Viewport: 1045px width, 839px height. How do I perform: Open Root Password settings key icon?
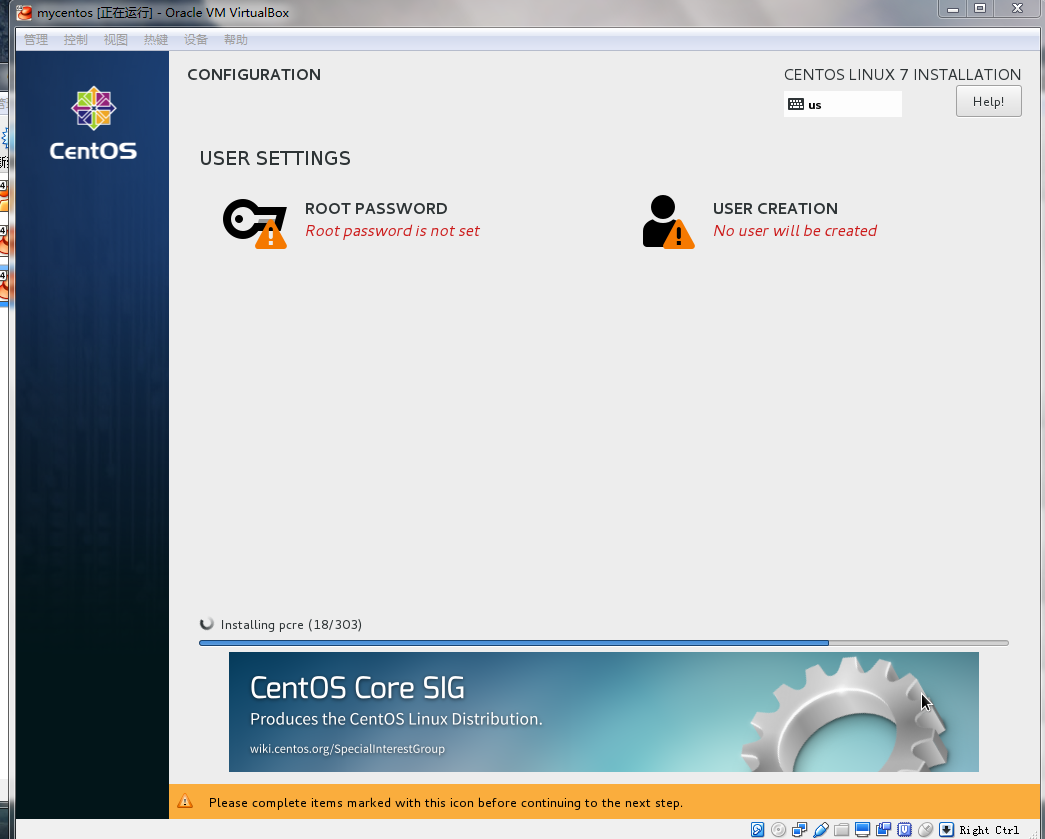[x=255, y=223]
